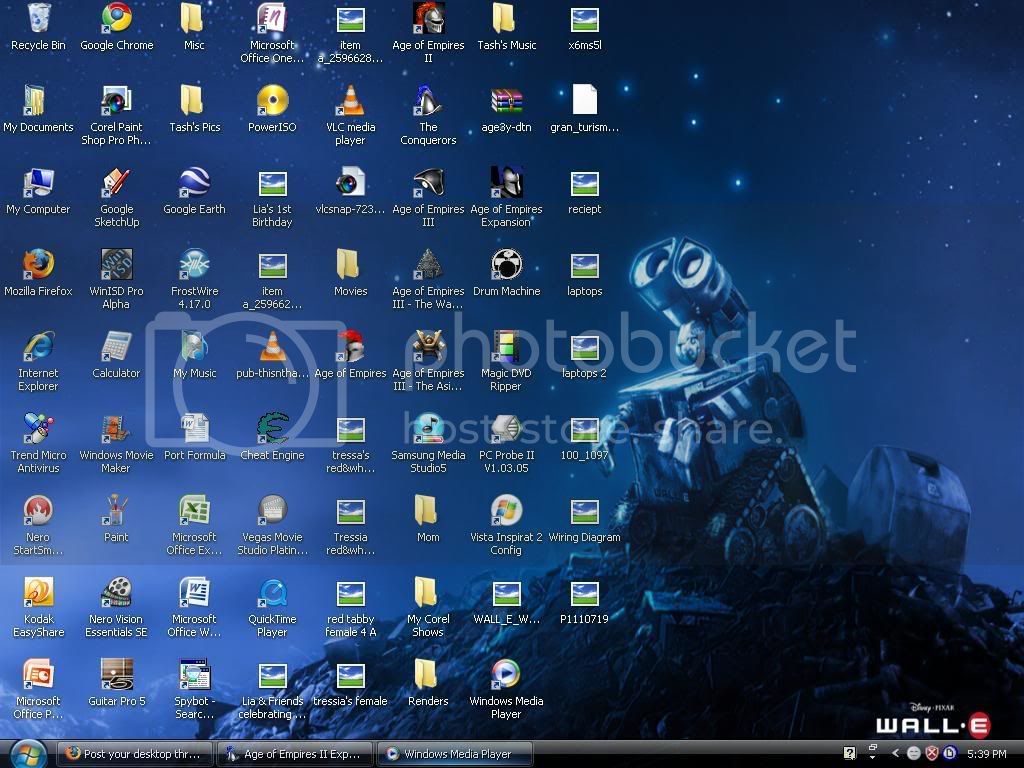Click the Windows Start button
The height and width of the screenshot is (768, 1024).
(x=28, y=754)
